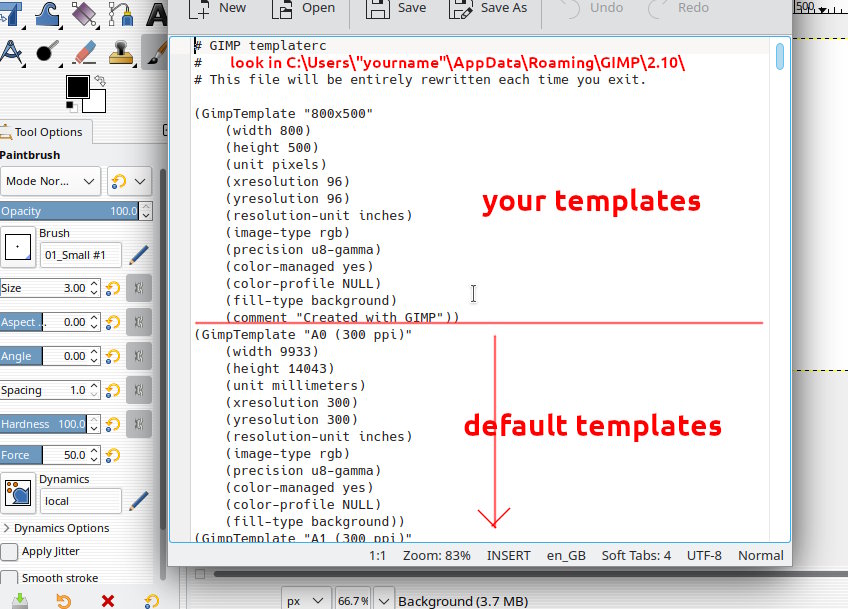Reset tool options to default values

(x=152, y=601)
